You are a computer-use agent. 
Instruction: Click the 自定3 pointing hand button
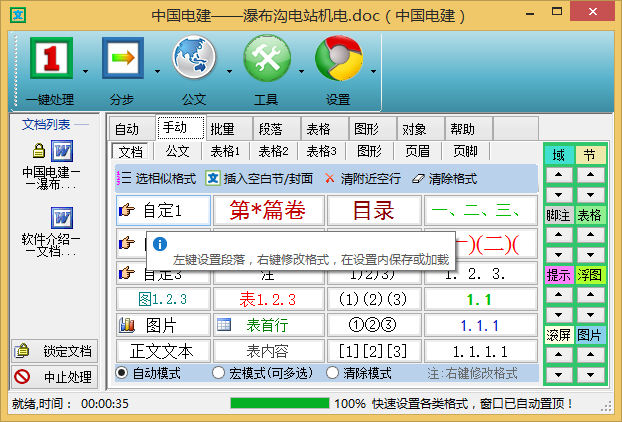pyautogui.click(x=163, y=274)
